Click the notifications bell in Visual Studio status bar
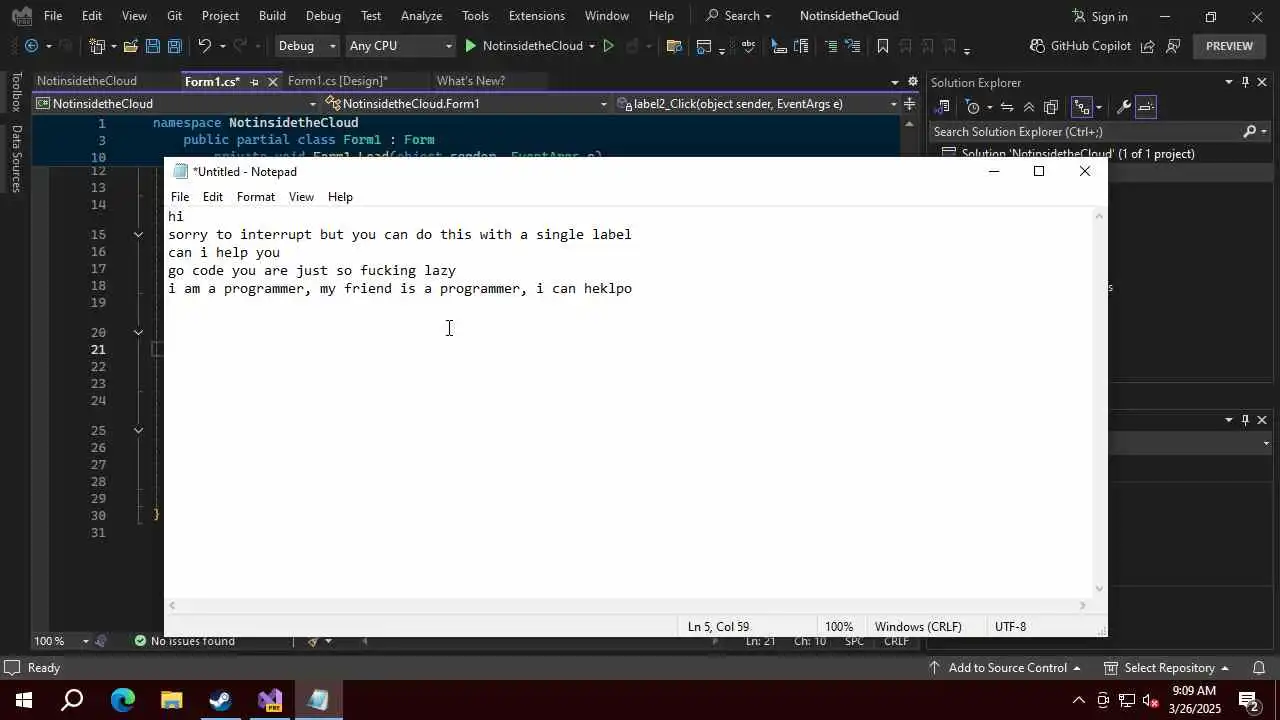 (x=1259, y=668)
